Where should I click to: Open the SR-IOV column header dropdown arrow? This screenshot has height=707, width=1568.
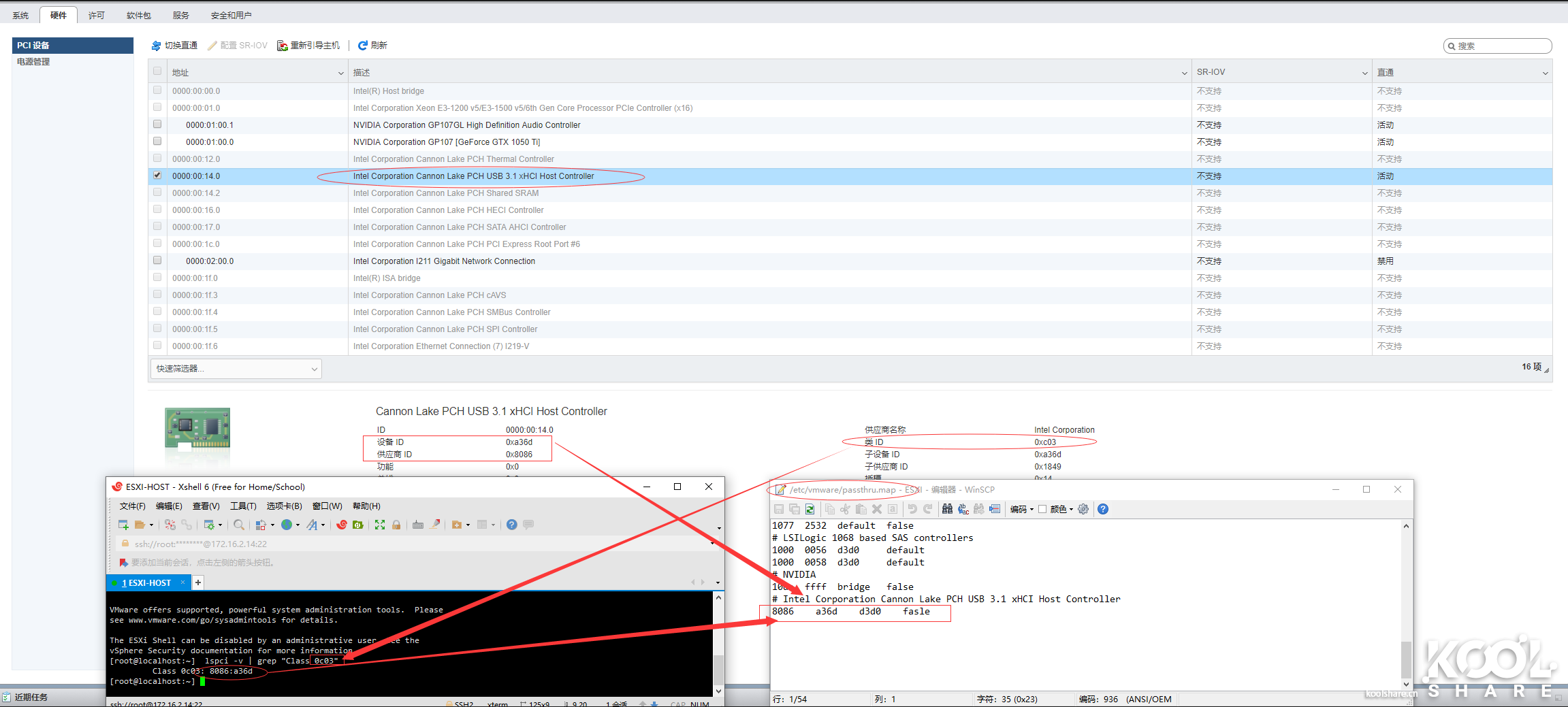[x=1365, y=73]
